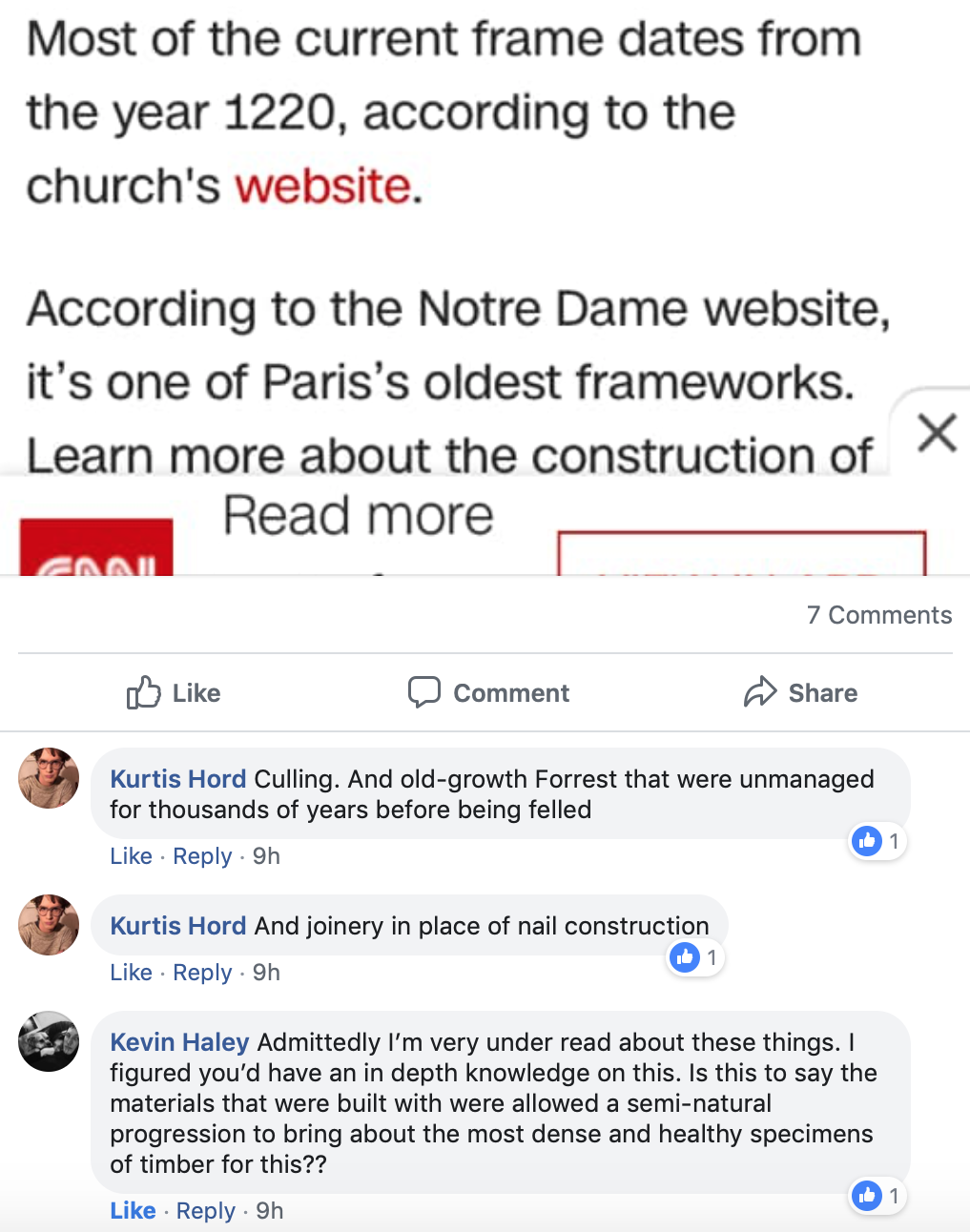Viewport: 970px width, 1232px height.
Task: Reply to the 'old-growth Forrest' comment
Action: pos(202,856)
